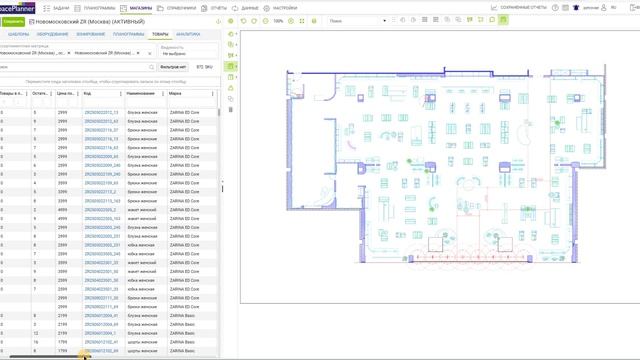The image size is (640, 360).
Task: Click the ungroup objects icon
Action: point(458,20)
